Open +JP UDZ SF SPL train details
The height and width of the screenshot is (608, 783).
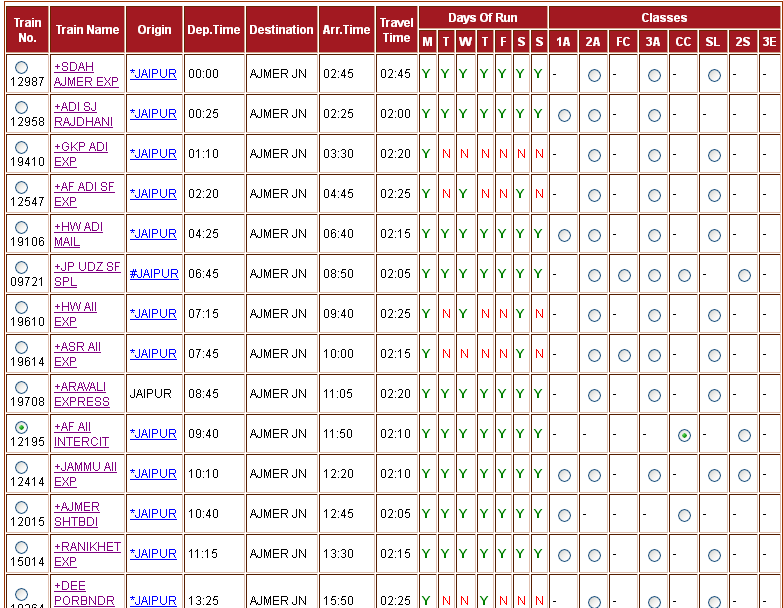[87, 274]
